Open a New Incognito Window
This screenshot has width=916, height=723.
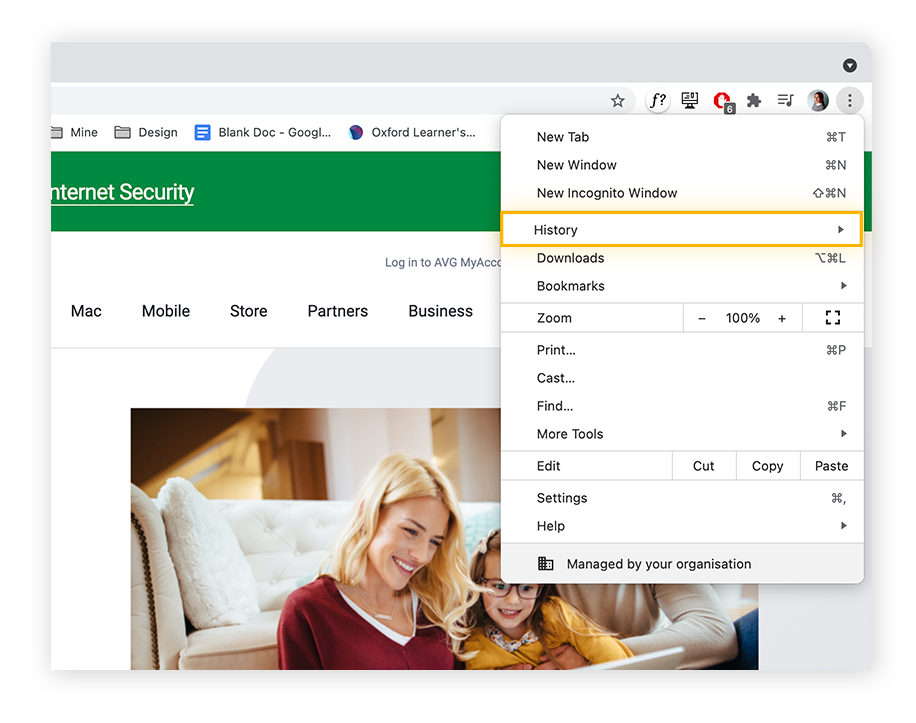[x=682, y=193]
